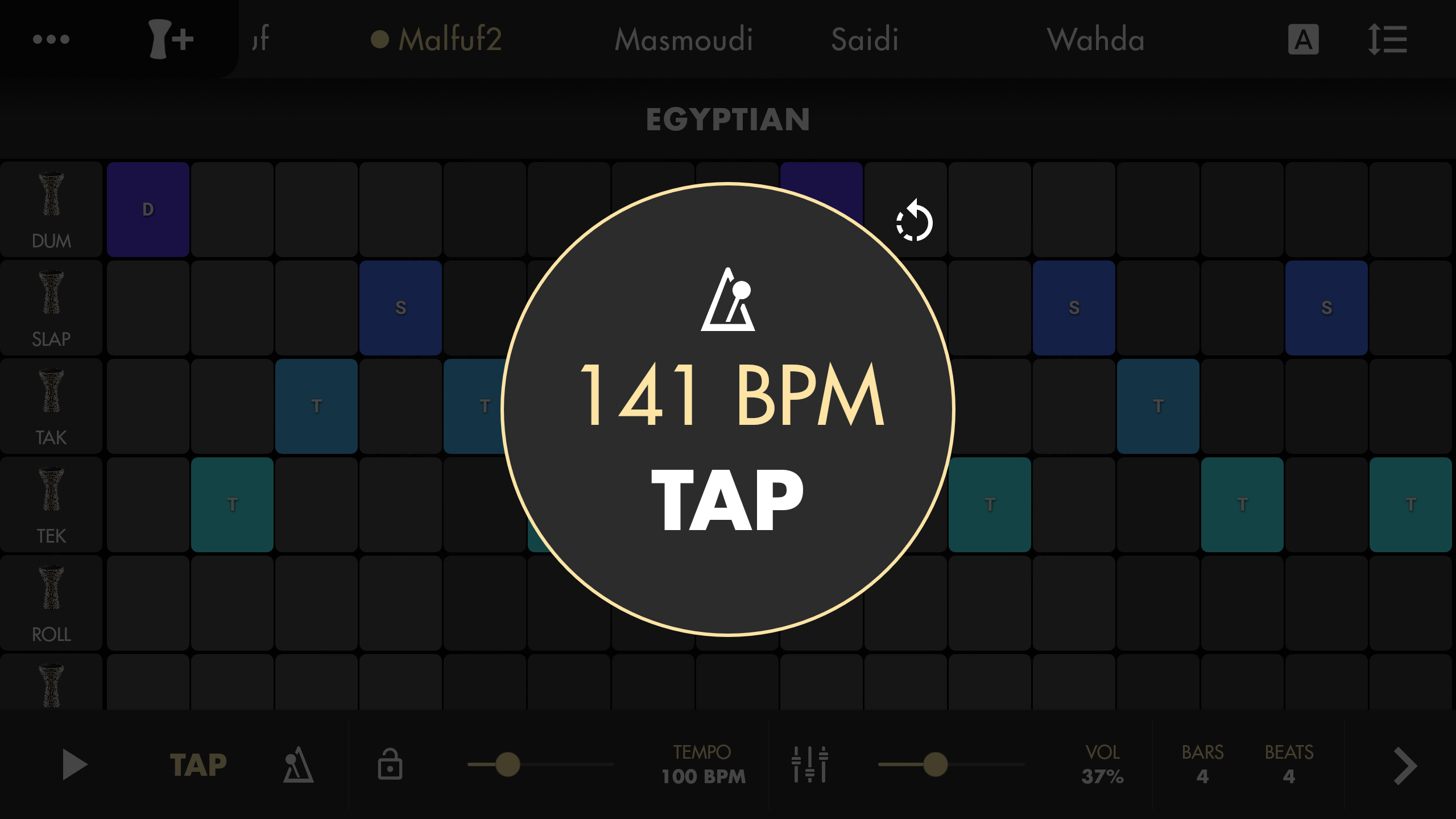Open the list reorder icon
The height and width of the screenshot is (819, 1456).
[x=1387, y=39]
